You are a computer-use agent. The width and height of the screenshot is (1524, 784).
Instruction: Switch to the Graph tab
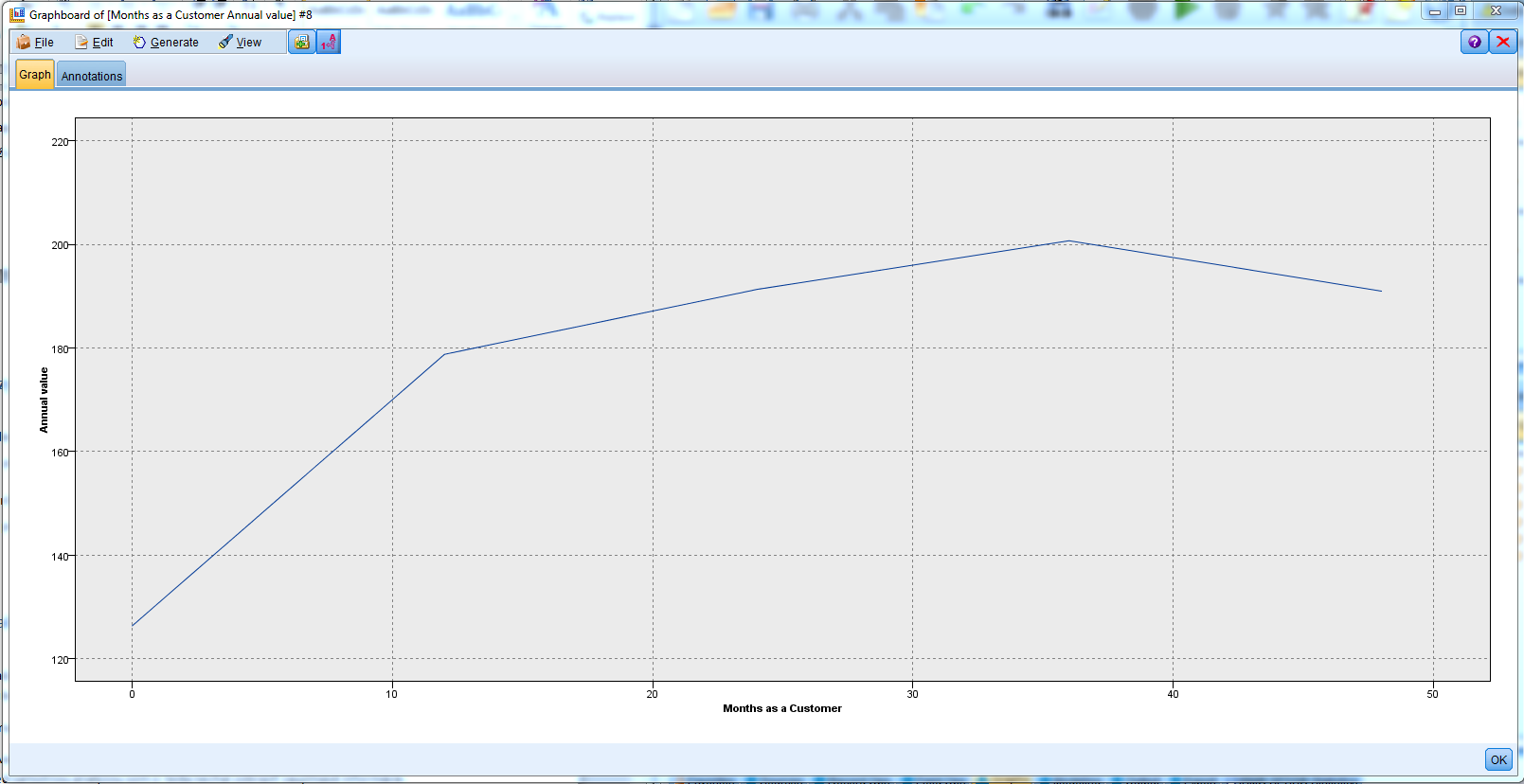[35, 75]
